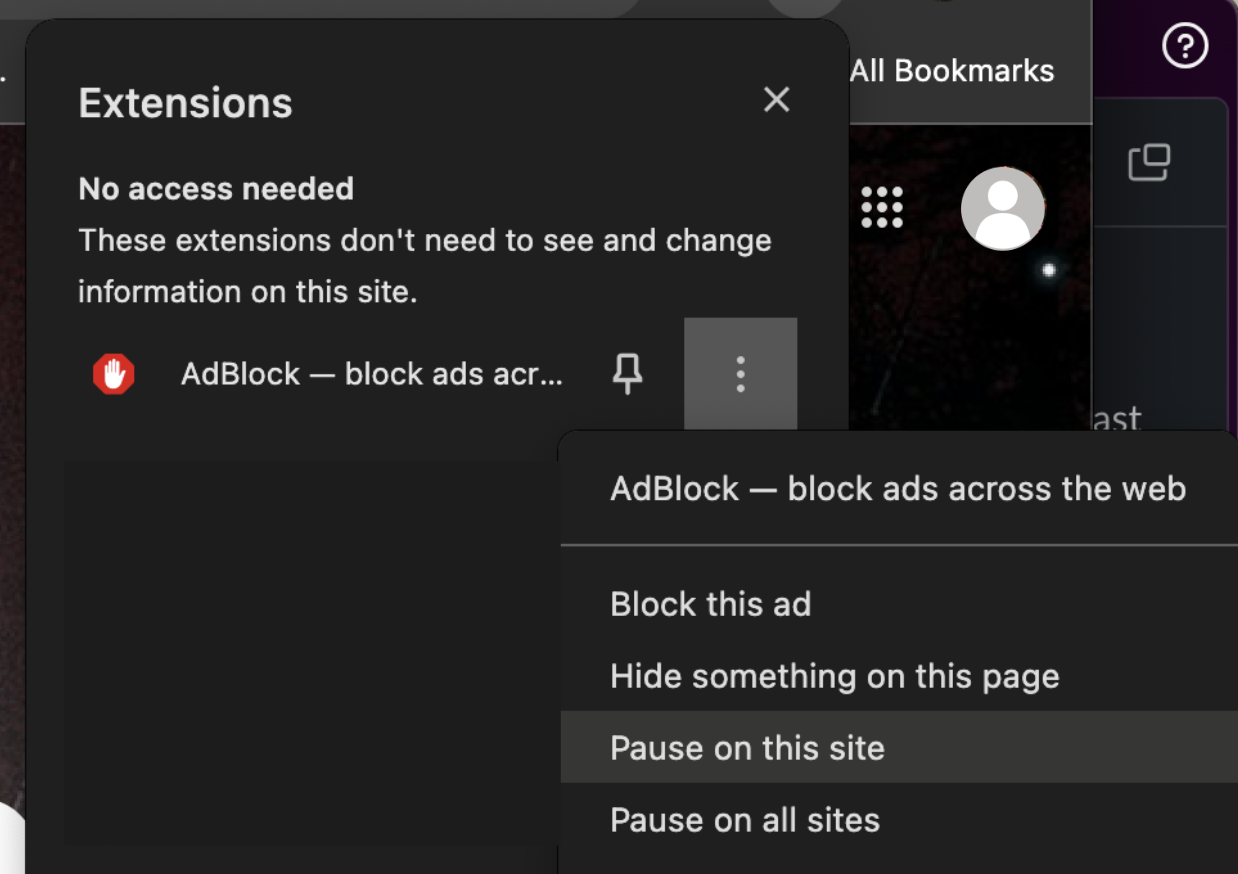This screenshot has width=1238, height=874.
Task: Close the Extensions popup
Action: tap(776, 100)
